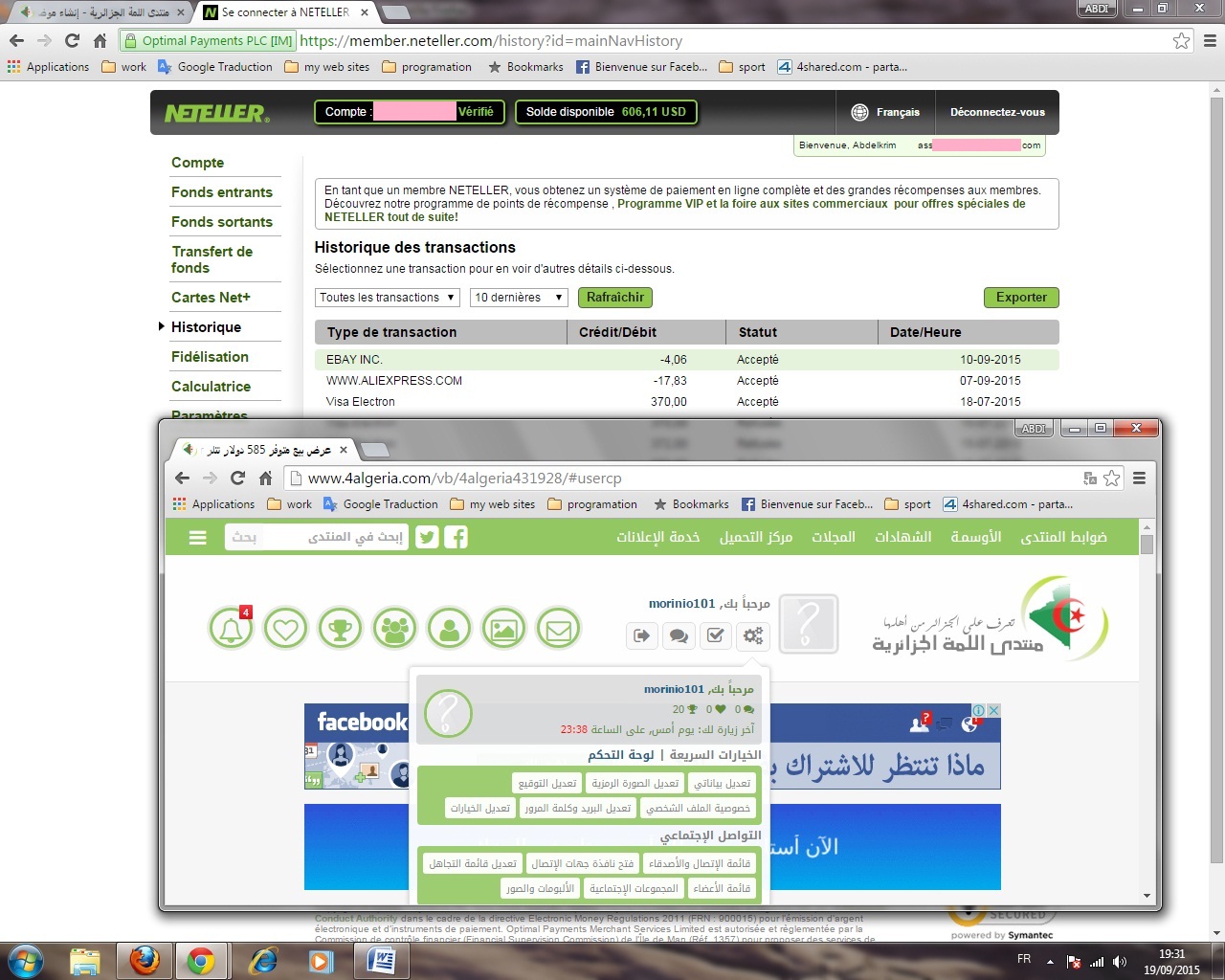Expand the 'Toutes les transactions' dropdown
This screenshot has height=980, width=1225.
coord(387,298)
